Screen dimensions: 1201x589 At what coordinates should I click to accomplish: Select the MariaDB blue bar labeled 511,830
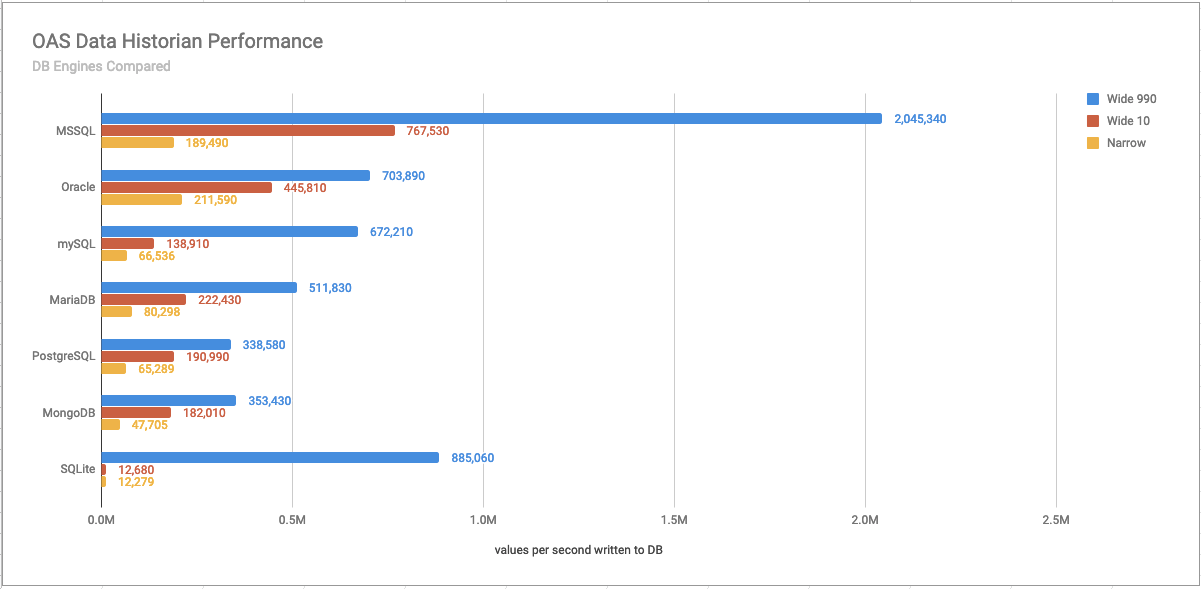click(x=199, y=287)
